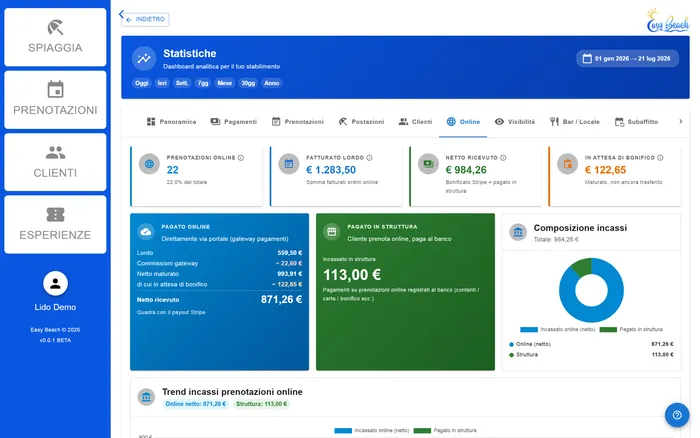This screenshot has width=700, height=438.
Task: Switch to the Clienti tab
Action: (415, 122)
